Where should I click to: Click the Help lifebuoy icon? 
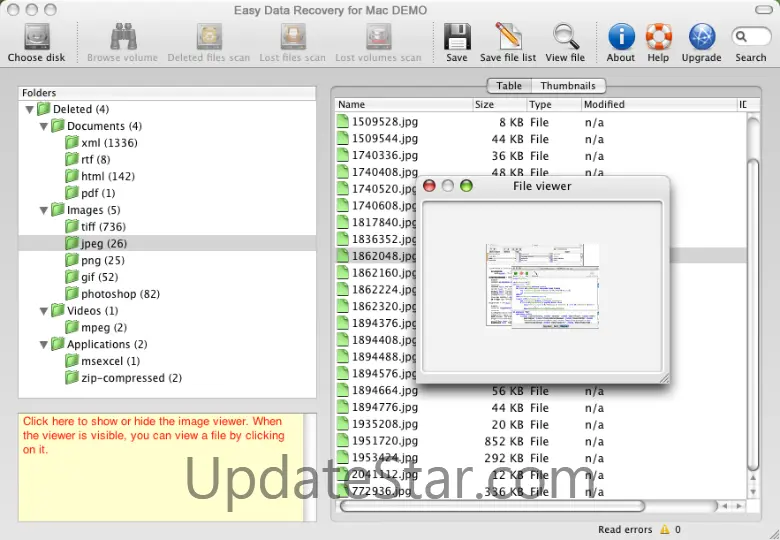coord(658,37)
